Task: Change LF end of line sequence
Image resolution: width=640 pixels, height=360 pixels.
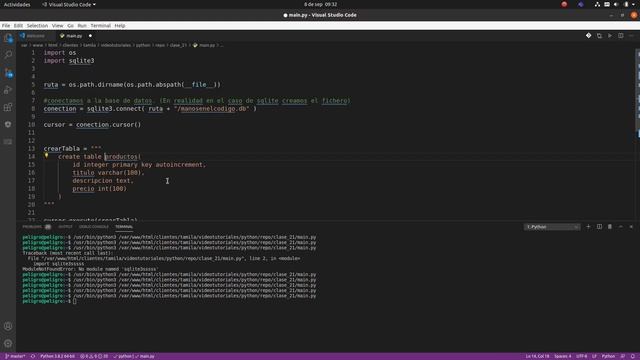Action: tap(594, 356)
